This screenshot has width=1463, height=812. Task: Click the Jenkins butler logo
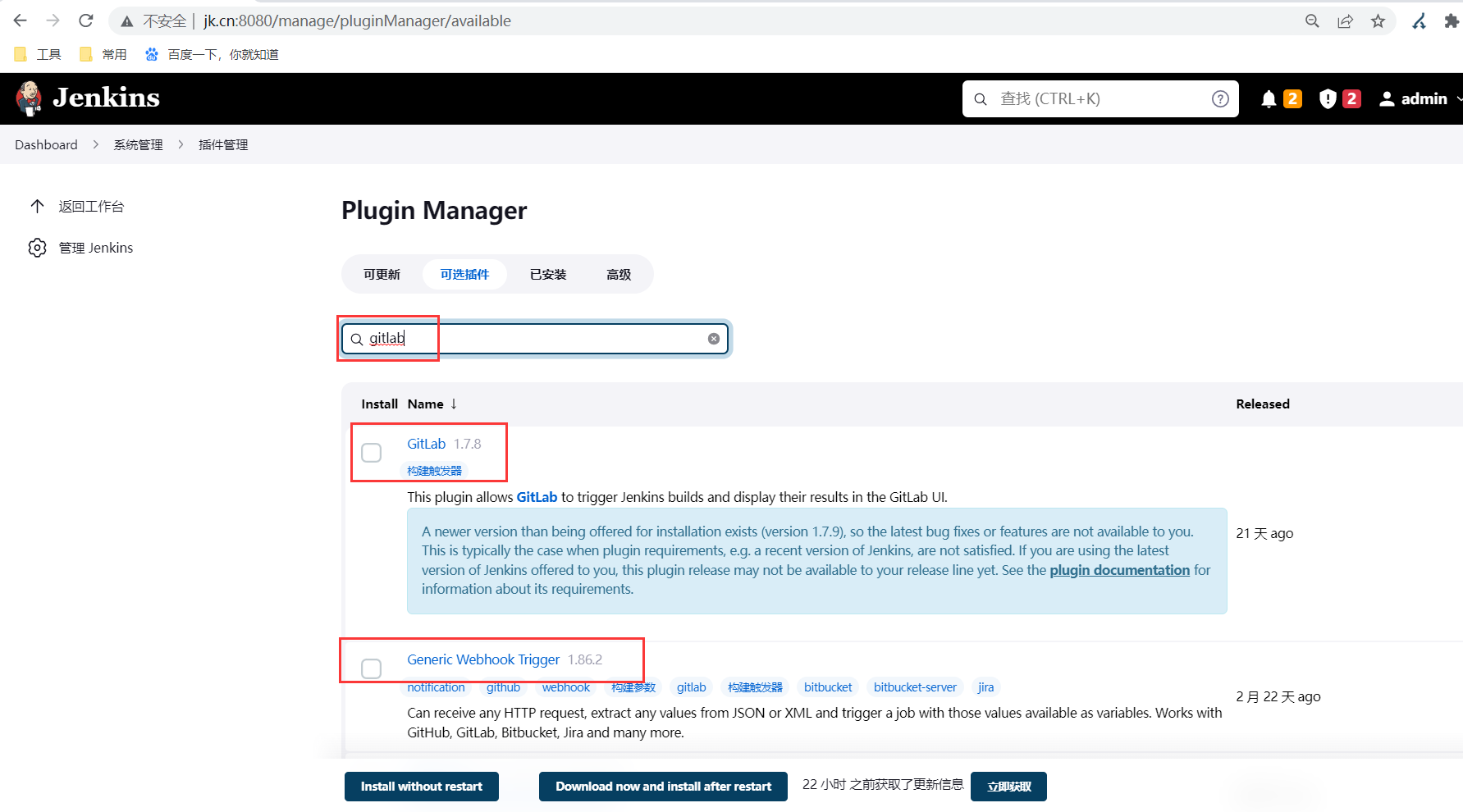click(30, 98)
